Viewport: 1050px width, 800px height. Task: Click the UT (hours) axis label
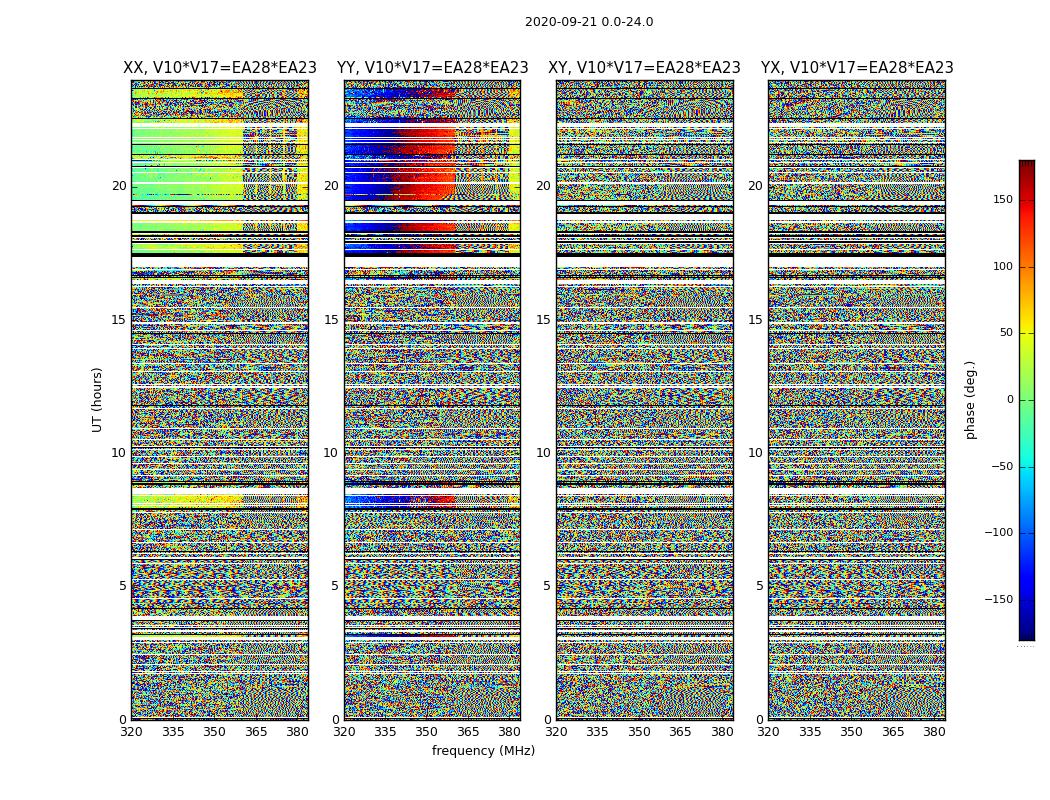pyautogui.click(x=97, y=400)
